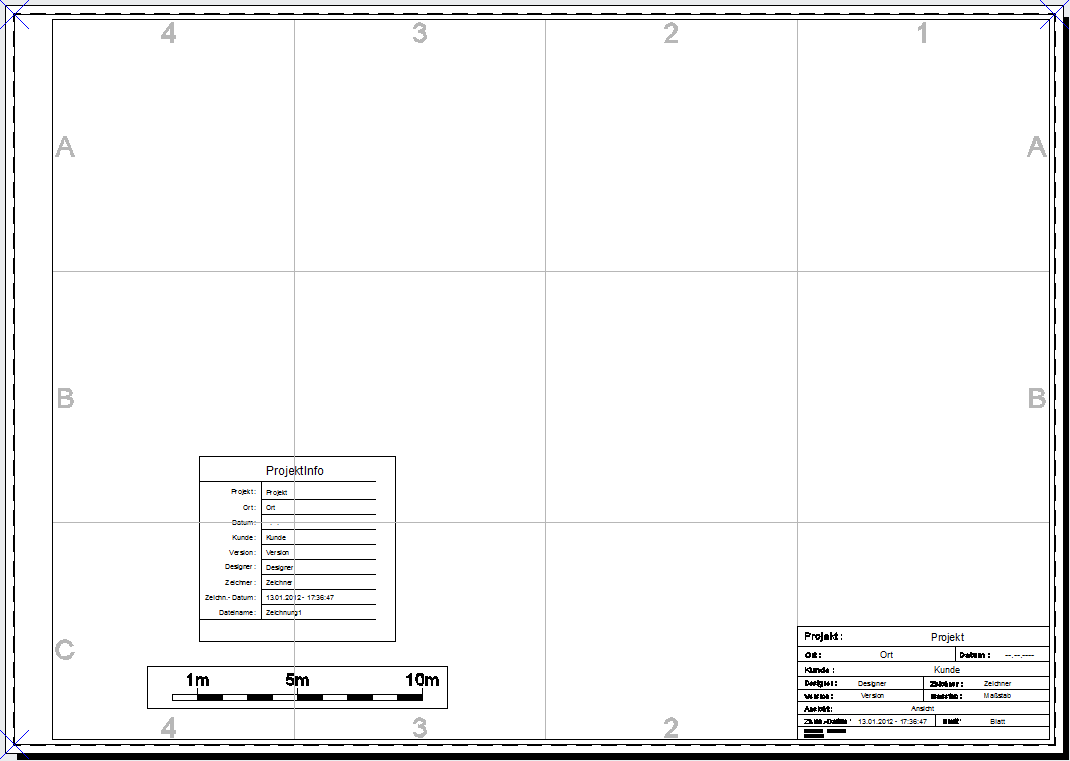The height and width of the screenshot is (761, 1070).
Task: Click the Datum placeholder in the title block
Action: click(x=1019, y=655)
